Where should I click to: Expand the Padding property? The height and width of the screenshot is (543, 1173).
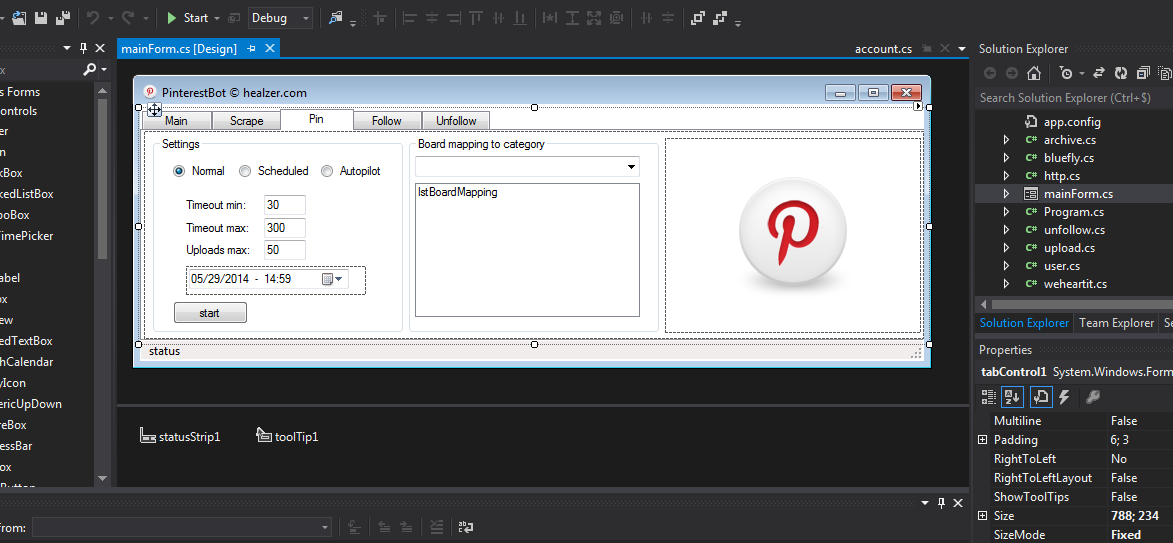click(x=983, y=440)
